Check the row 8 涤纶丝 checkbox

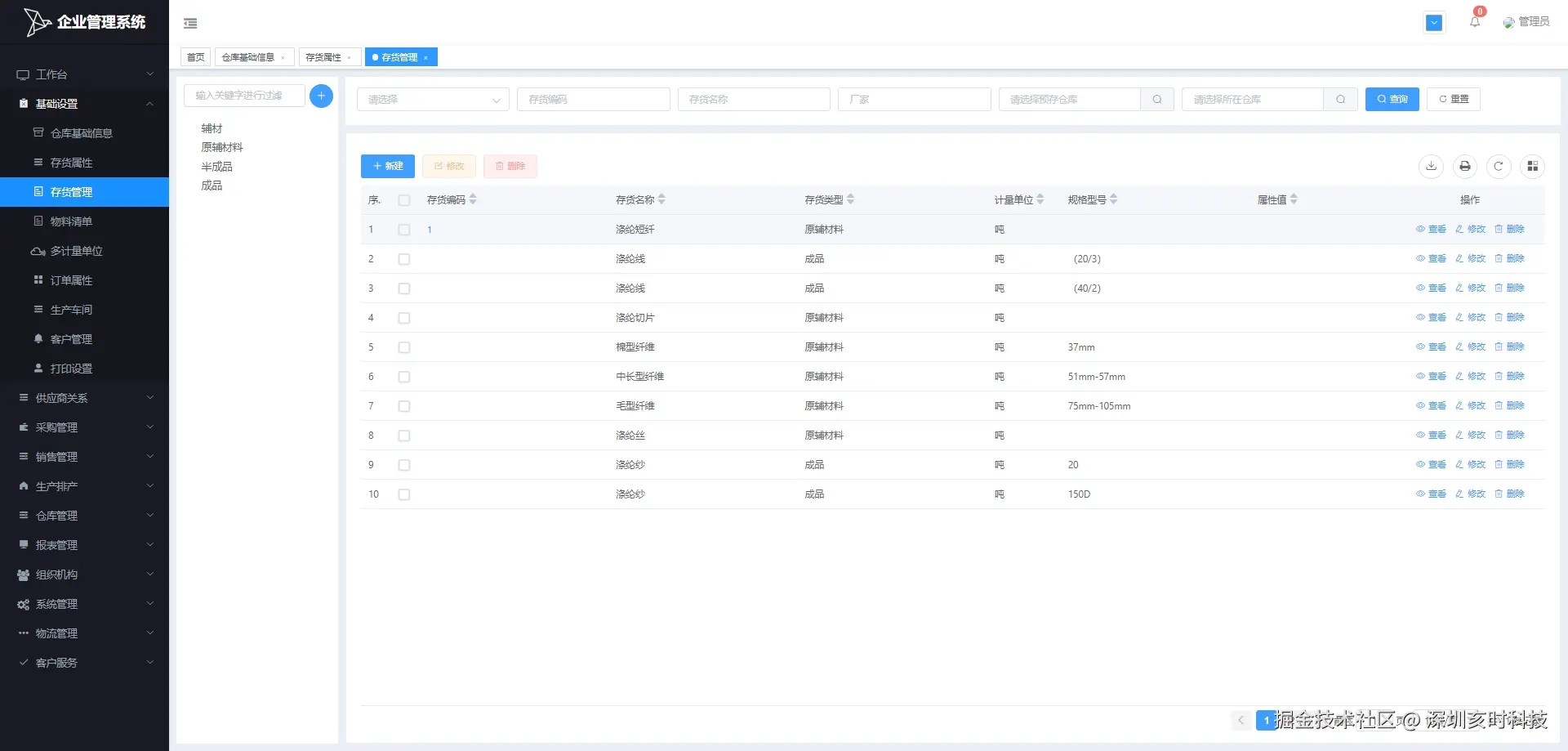404,436
